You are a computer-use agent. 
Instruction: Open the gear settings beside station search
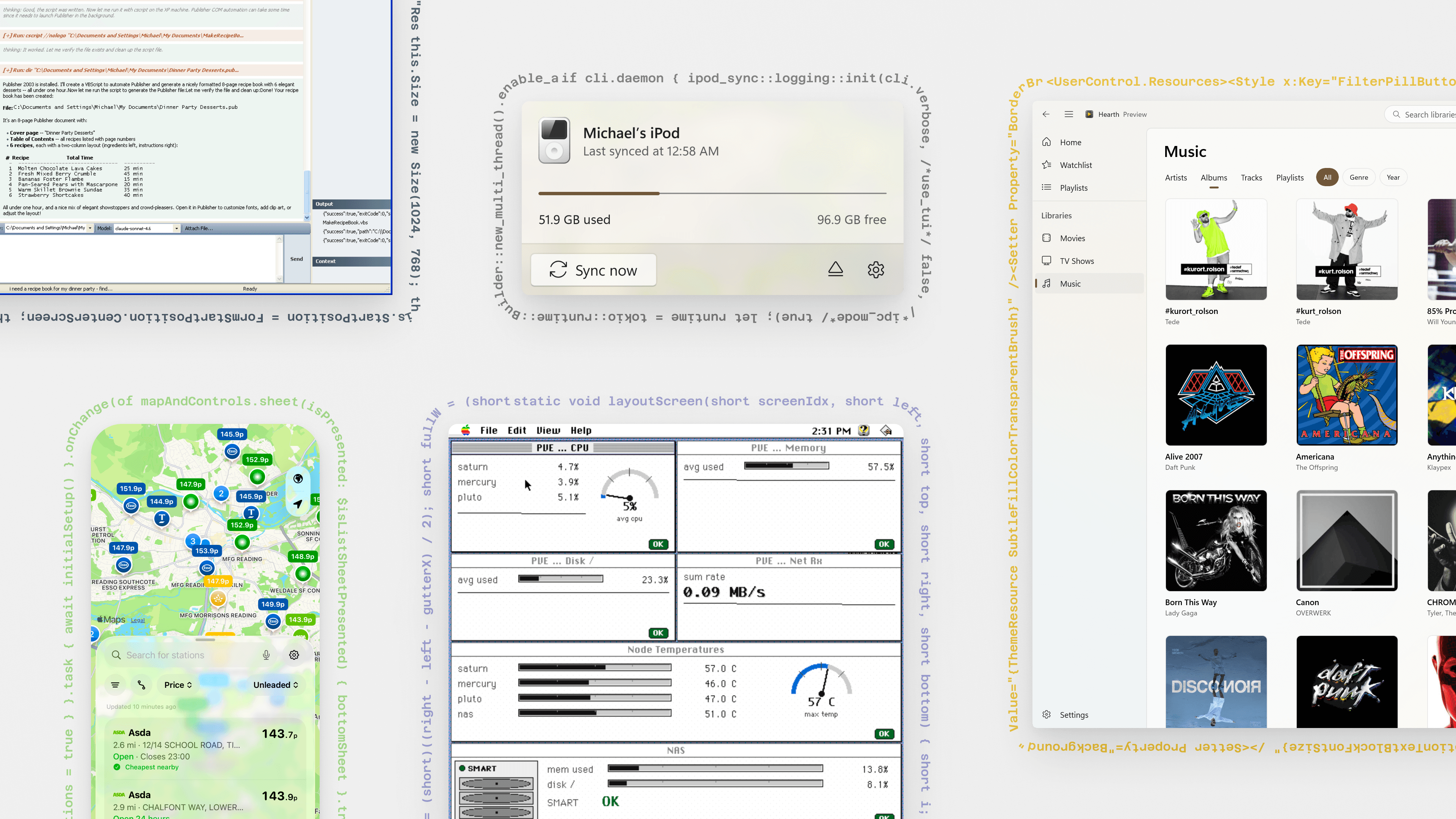pyautogui.click(x=294, y=654)
